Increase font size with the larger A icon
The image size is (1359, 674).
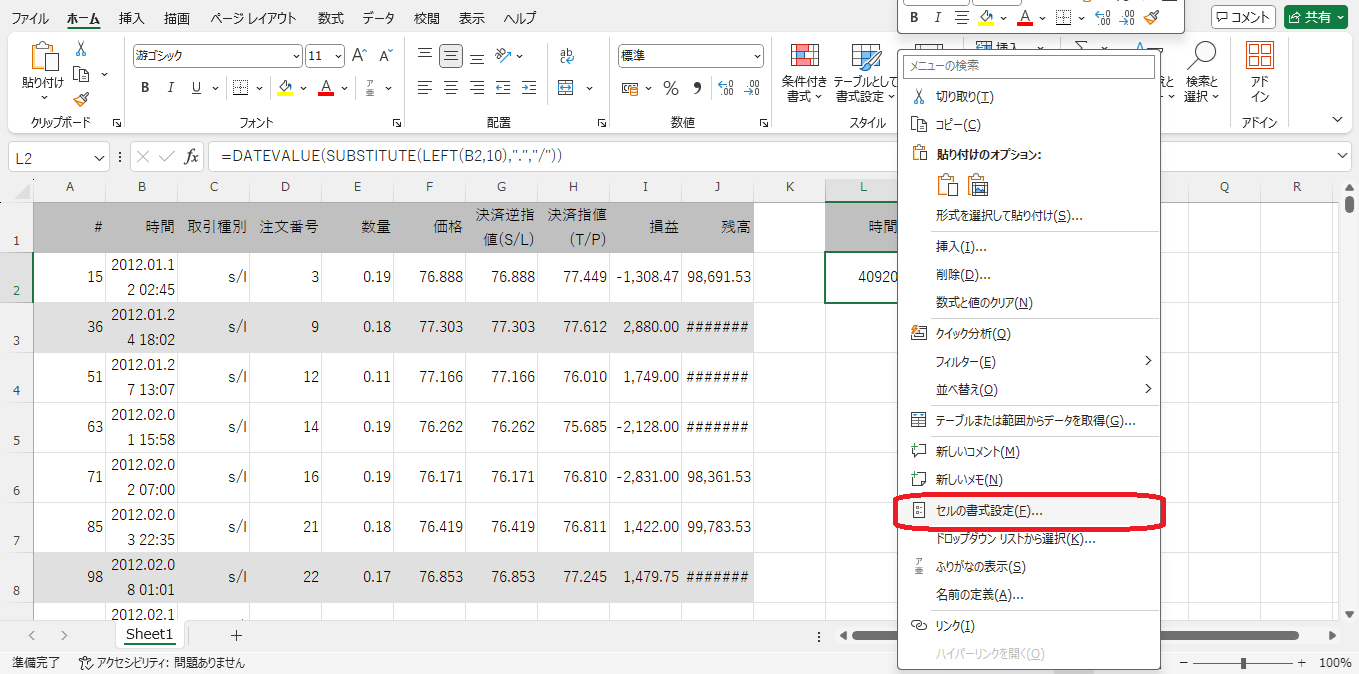[x=360, y=56]
